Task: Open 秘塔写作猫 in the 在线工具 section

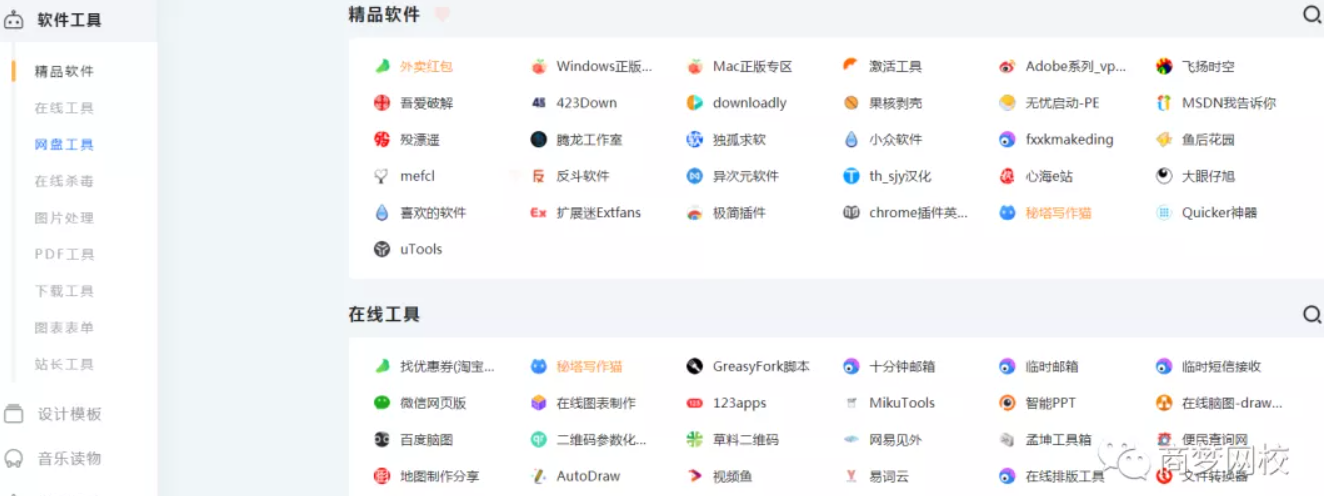Action: 589,366
